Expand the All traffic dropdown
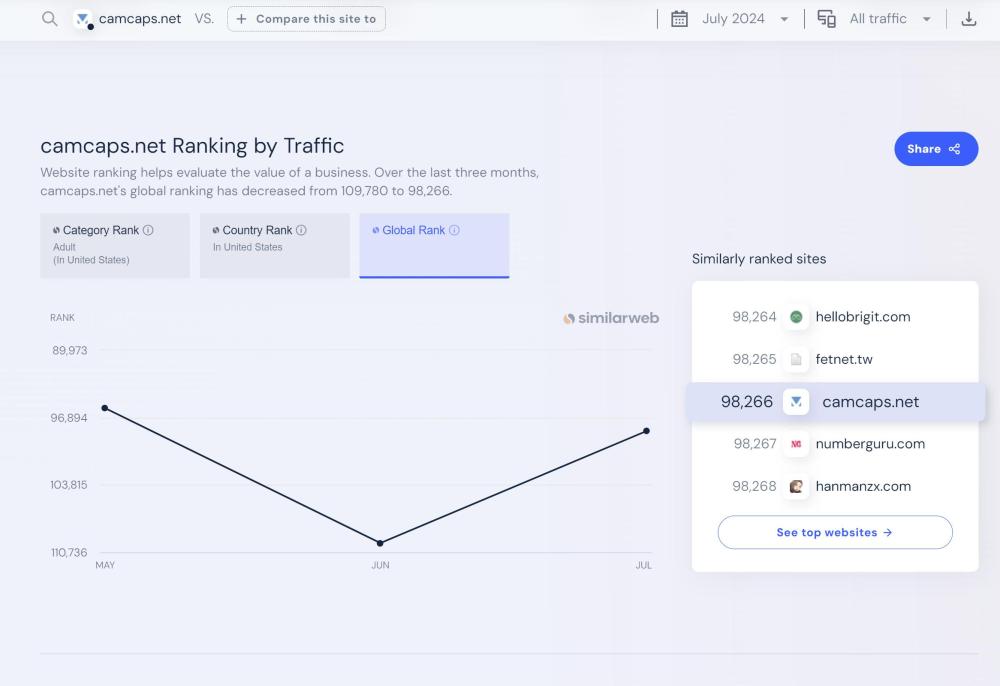Image resolution: width=1000 pixels, height=686 pixels. (x=889, y=19)
